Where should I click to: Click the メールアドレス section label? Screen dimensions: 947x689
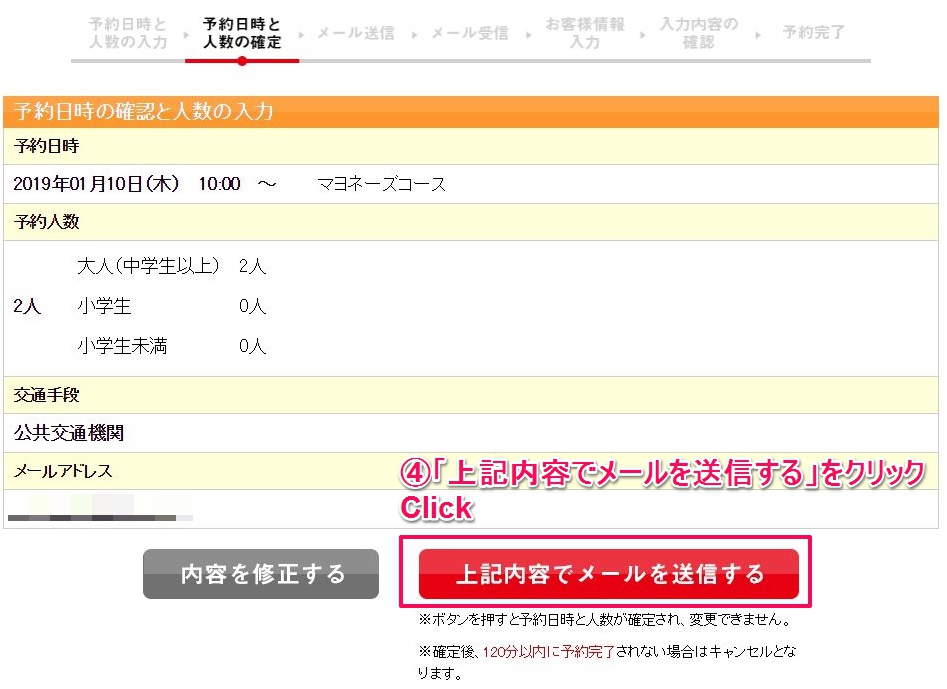pyautogui.click(x=63, y=471)
